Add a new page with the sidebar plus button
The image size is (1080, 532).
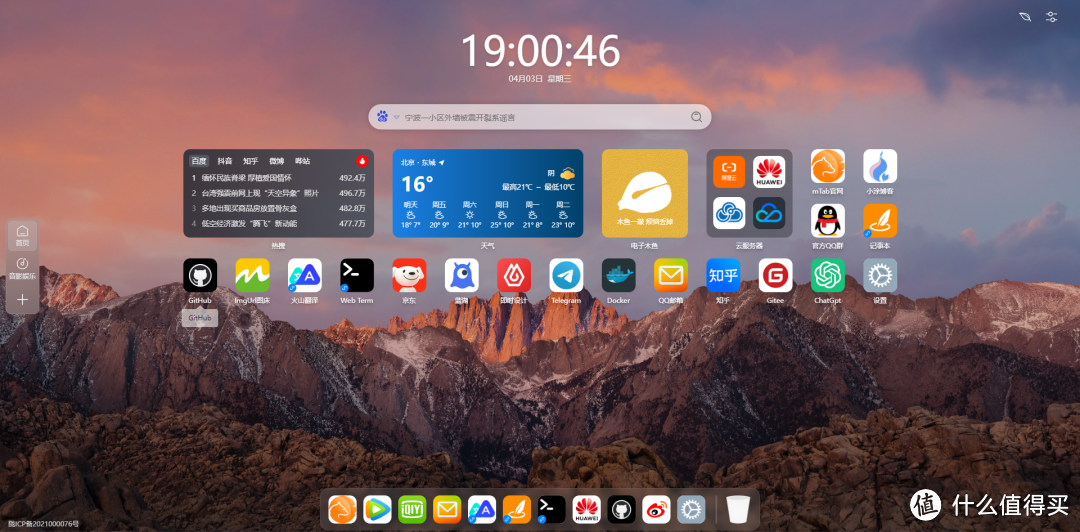23,300
